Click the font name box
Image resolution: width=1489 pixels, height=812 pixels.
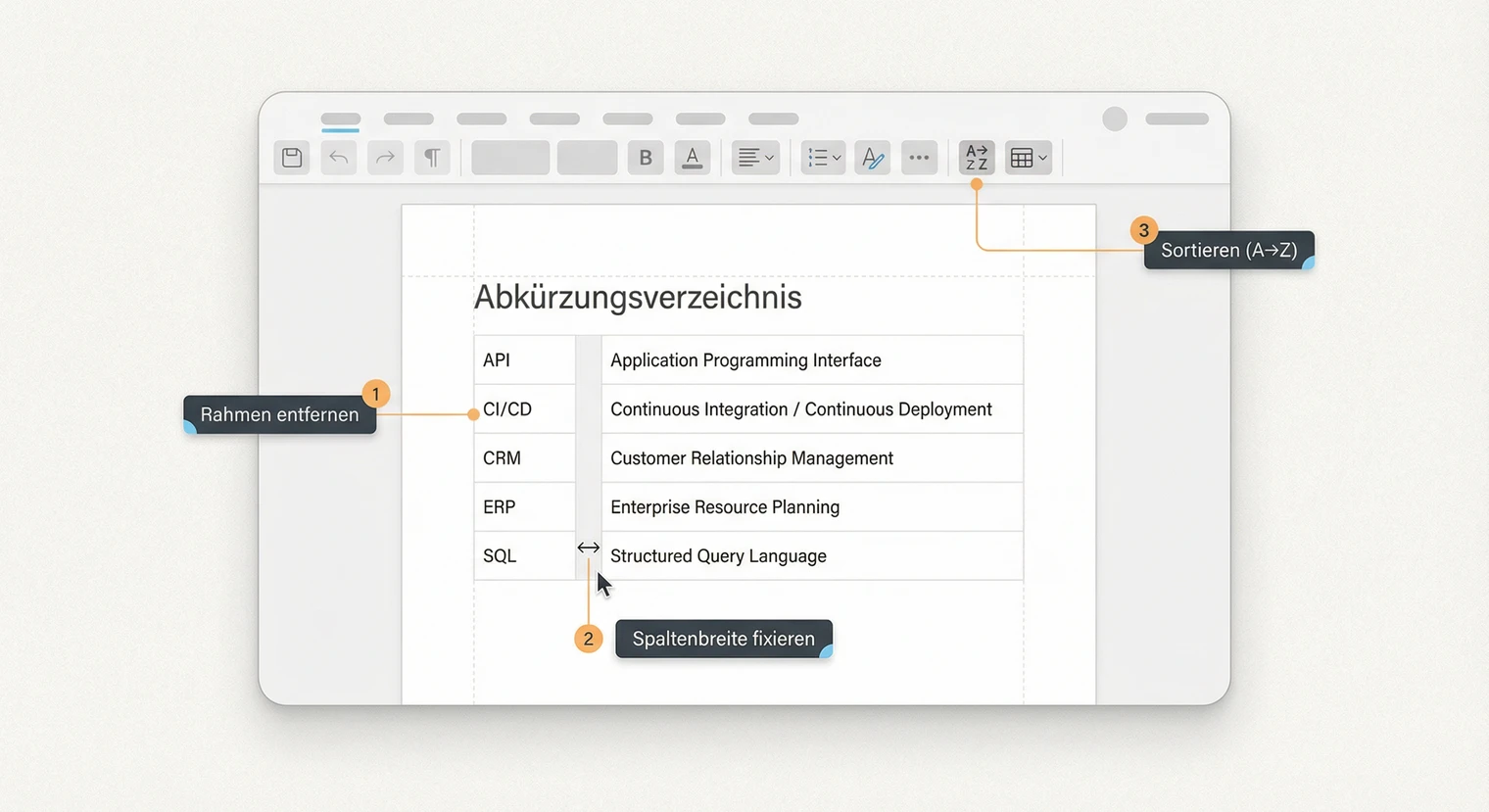[510, 158]
